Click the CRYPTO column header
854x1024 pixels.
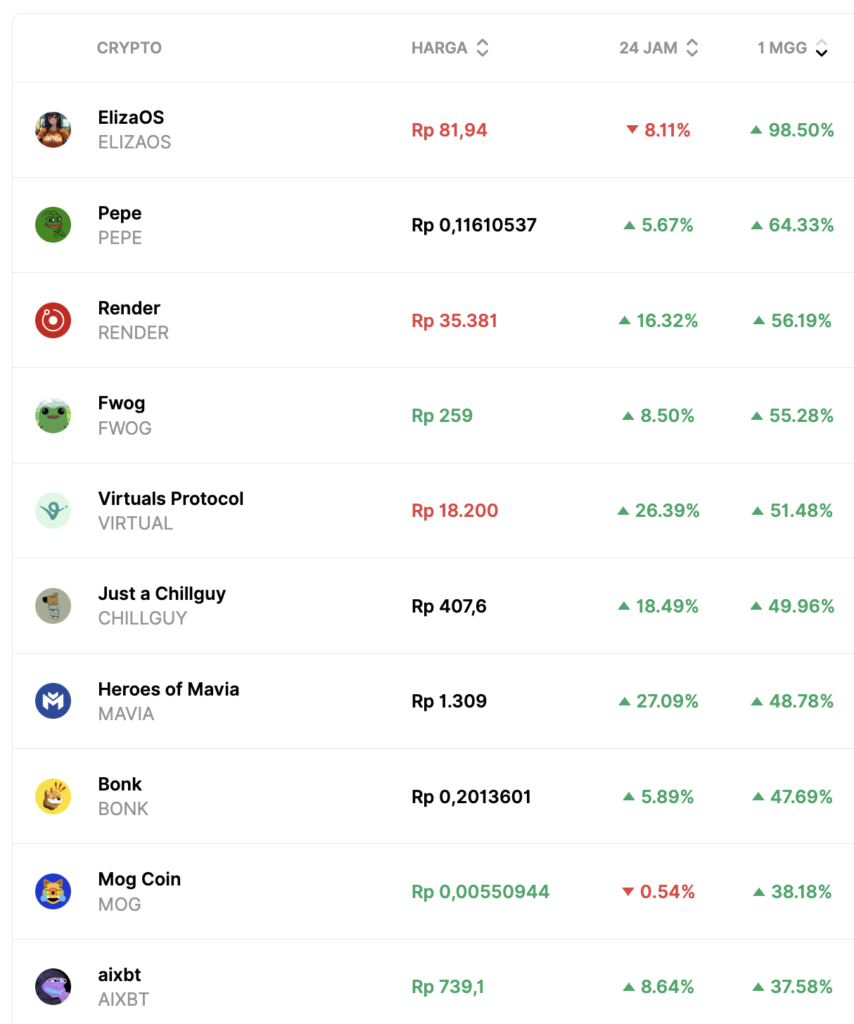[x=129, y=48]
